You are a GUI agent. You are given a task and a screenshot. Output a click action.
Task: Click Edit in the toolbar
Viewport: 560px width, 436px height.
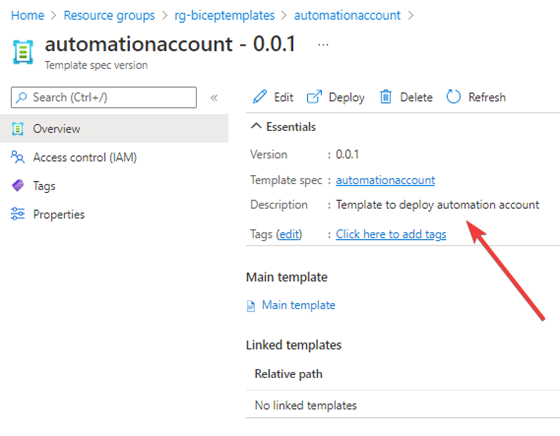point(273,97)
